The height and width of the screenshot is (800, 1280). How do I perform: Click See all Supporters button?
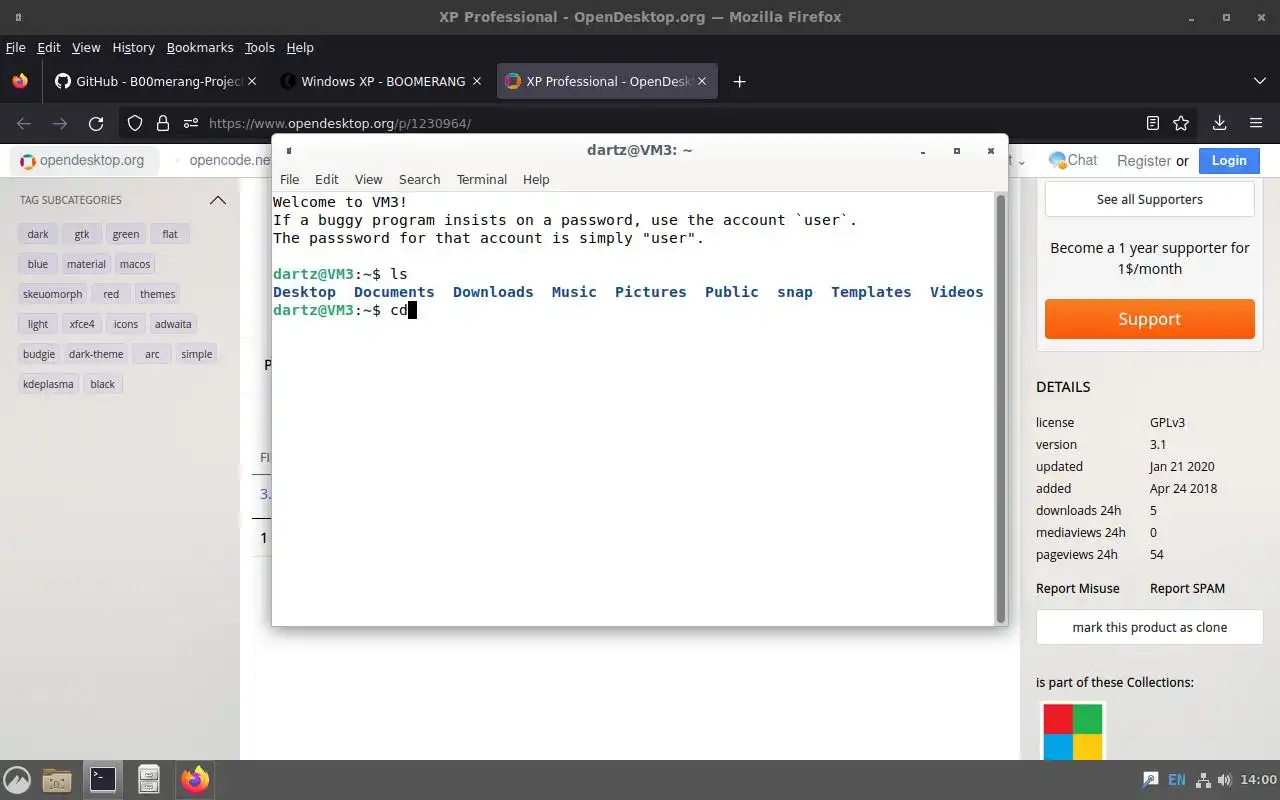click(x=1149, y=199)
